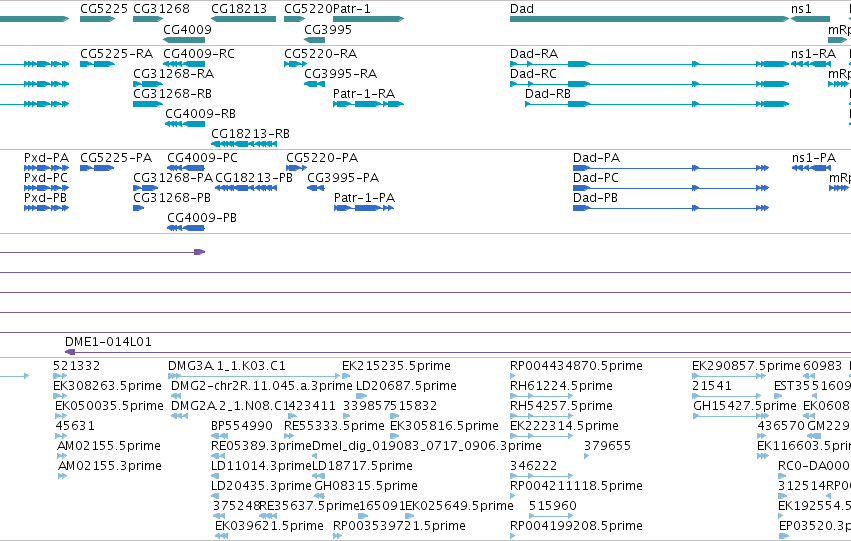Screen dimensions: 851x541
Task: Select CG18213 gene label
Action: (x=239, y=9)
